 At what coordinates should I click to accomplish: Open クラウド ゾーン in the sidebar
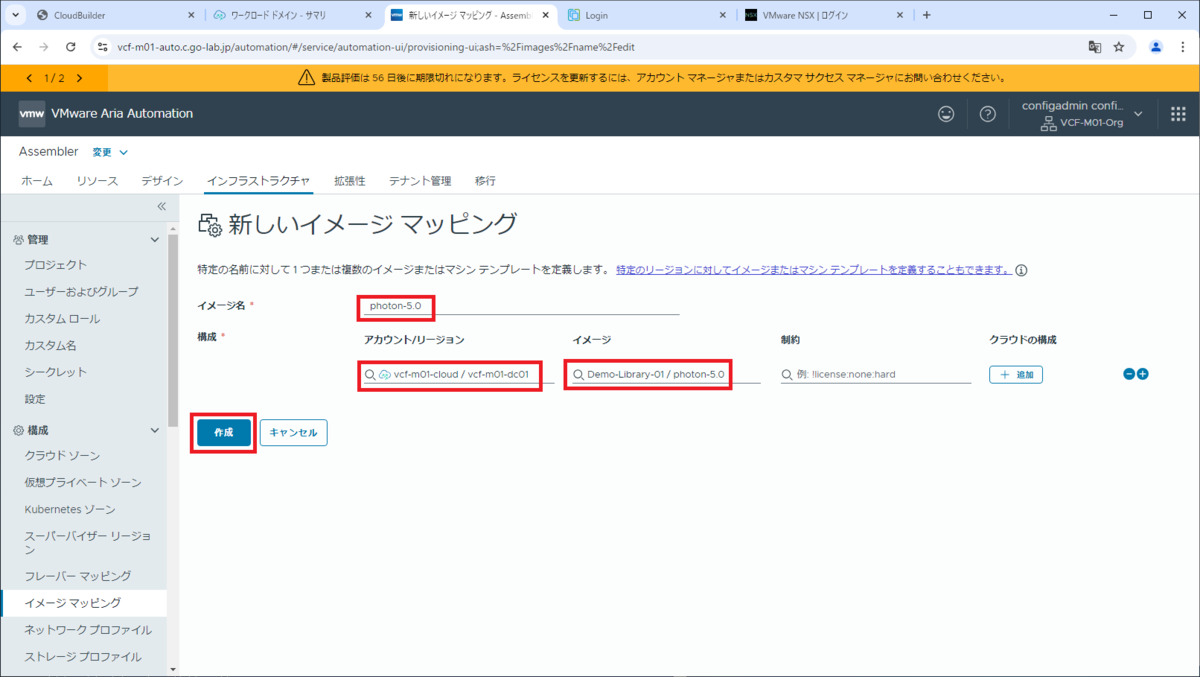(x=62, y=456)
